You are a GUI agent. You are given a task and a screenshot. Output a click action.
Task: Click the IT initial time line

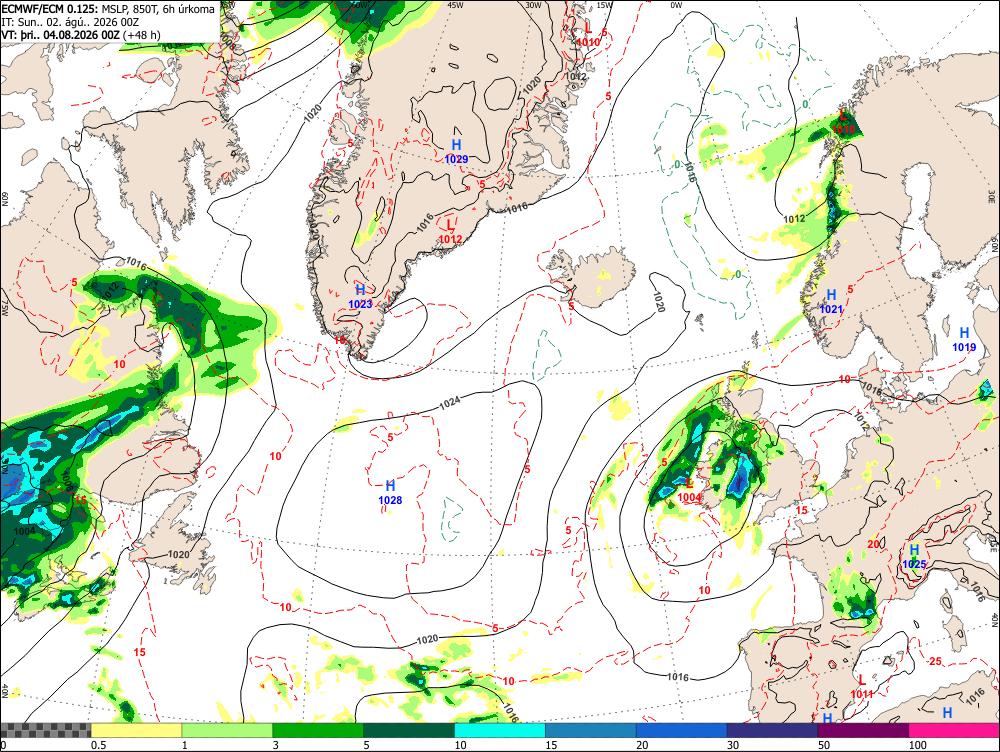(70, 22)
